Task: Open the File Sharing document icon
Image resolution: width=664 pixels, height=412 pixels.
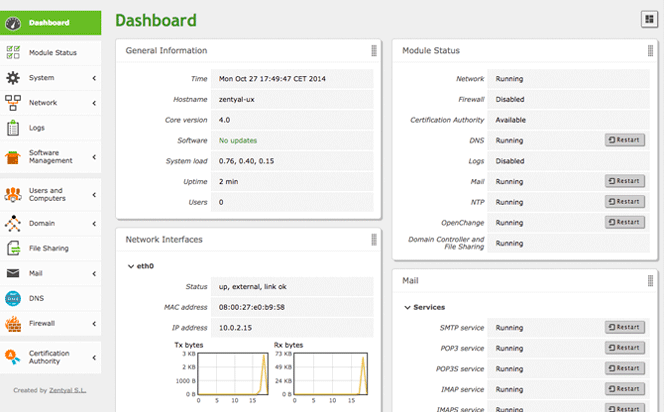Action: pos(14,248)
